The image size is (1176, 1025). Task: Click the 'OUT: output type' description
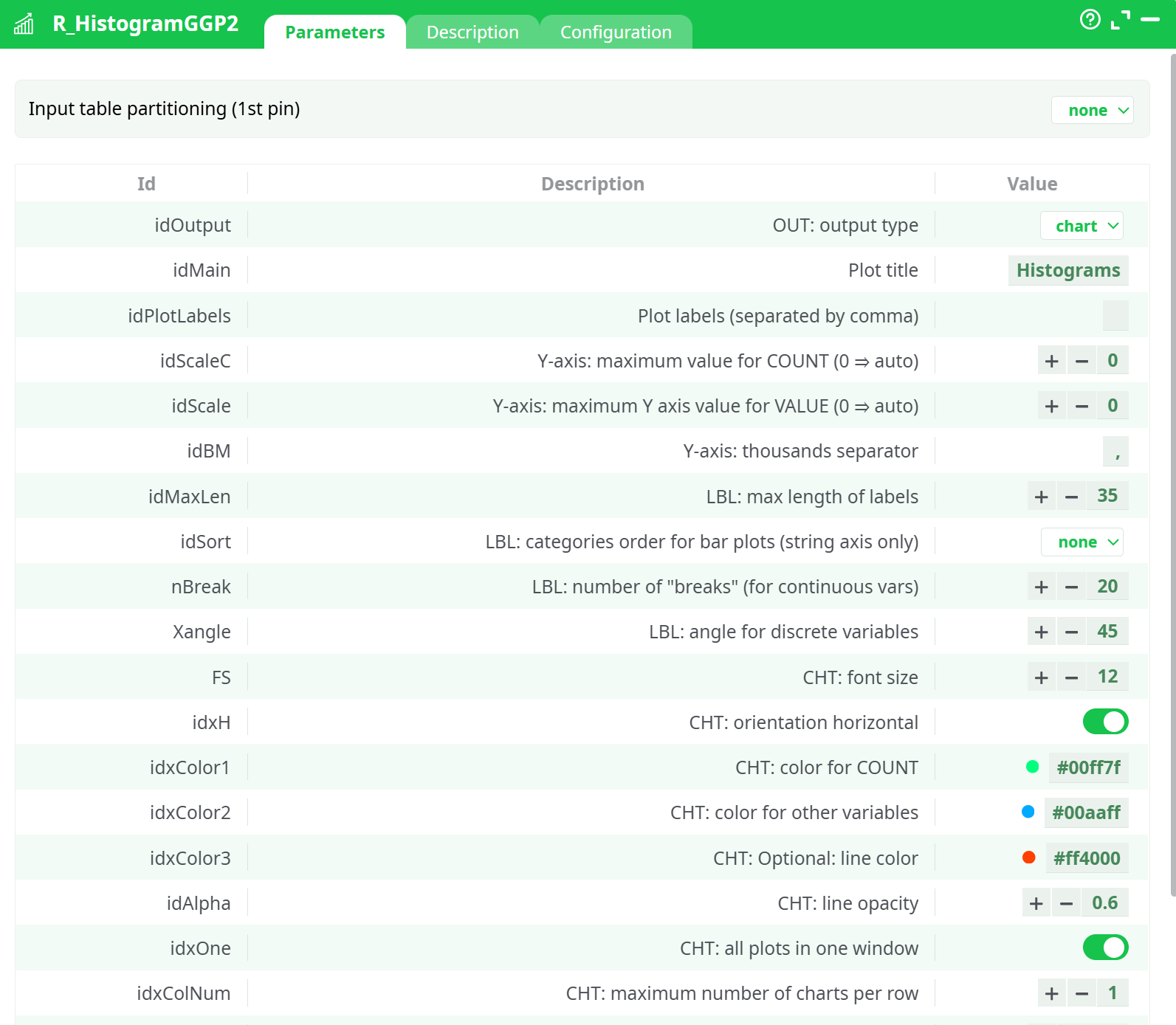[x=845, y=225]
